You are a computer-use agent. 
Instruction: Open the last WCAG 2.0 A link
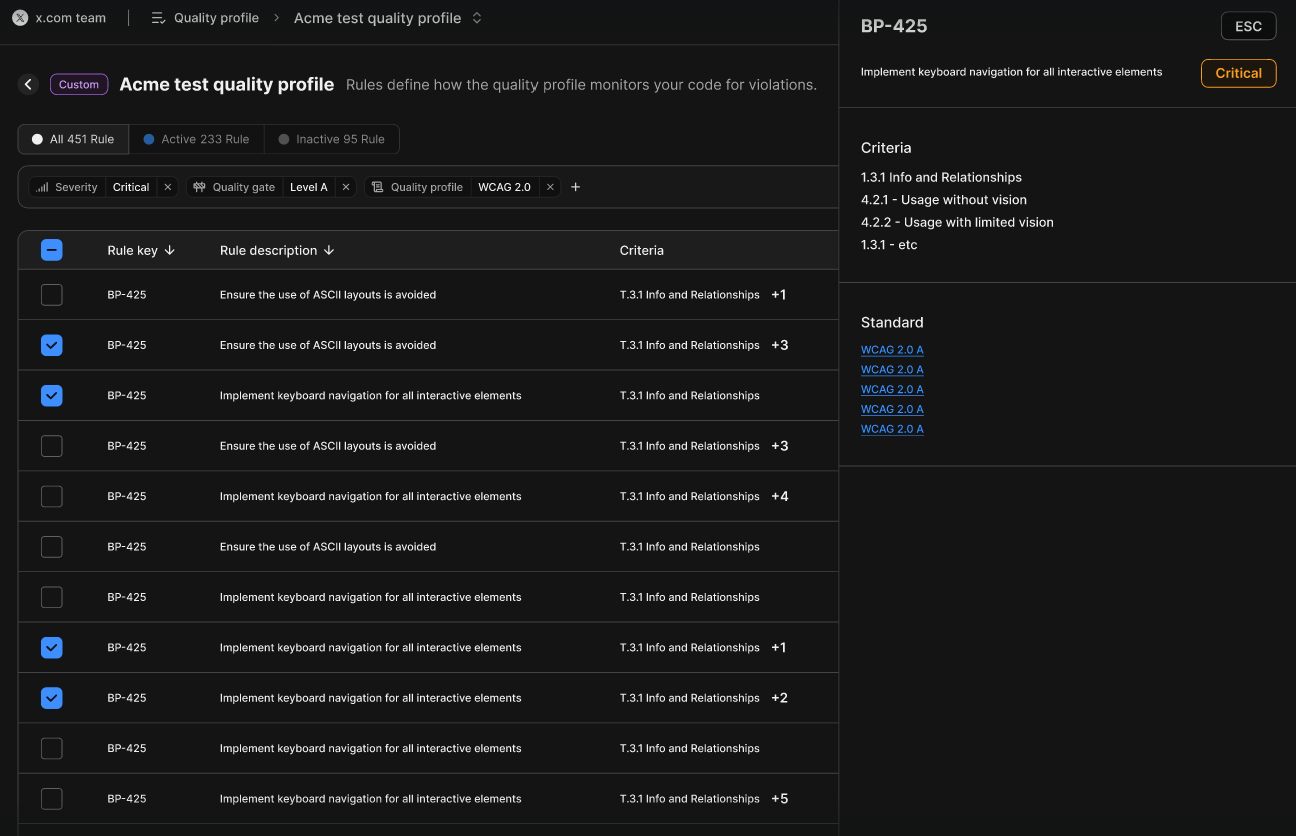coord(892,429)
